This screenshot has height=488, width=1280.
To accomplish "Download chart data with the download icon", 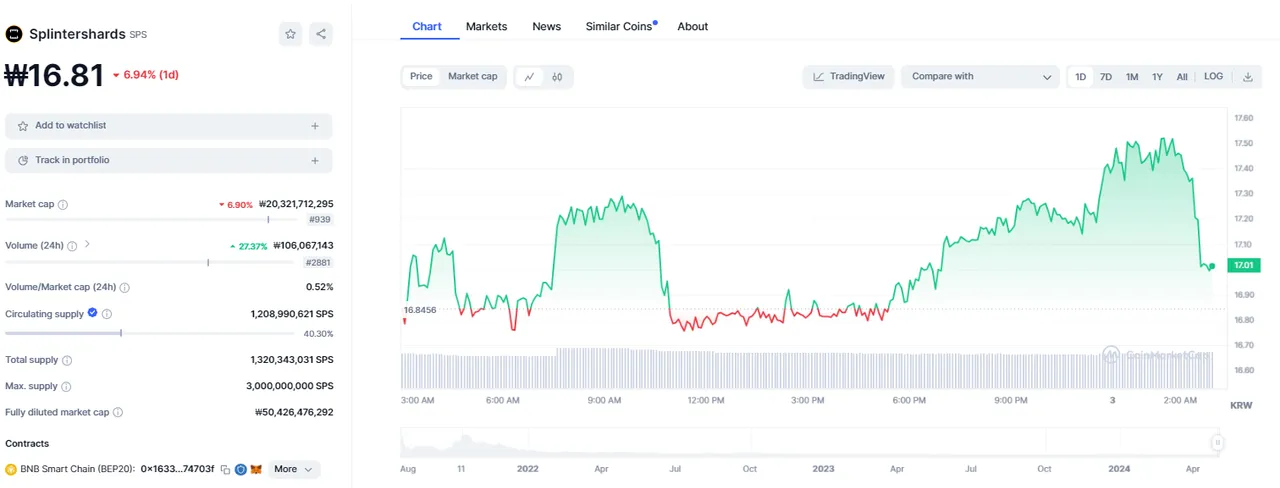I will (1248, 77).
